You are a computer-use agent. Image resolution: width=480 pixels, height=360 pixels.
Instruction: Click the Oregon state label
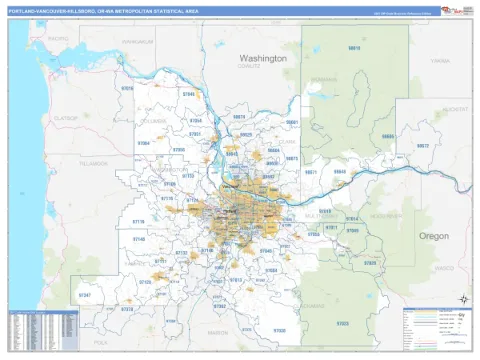434,236
